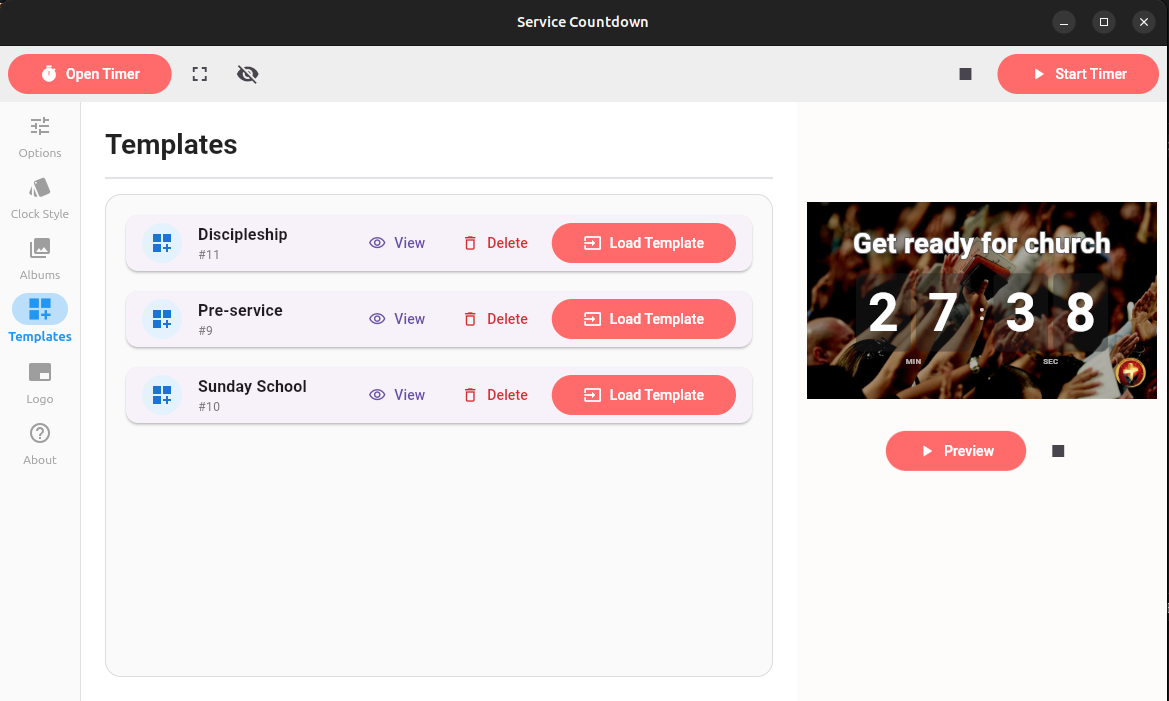Select the Templates sidebar tab
The height and width of the screenshot is (701, 1169).
[x=40, y=319]
